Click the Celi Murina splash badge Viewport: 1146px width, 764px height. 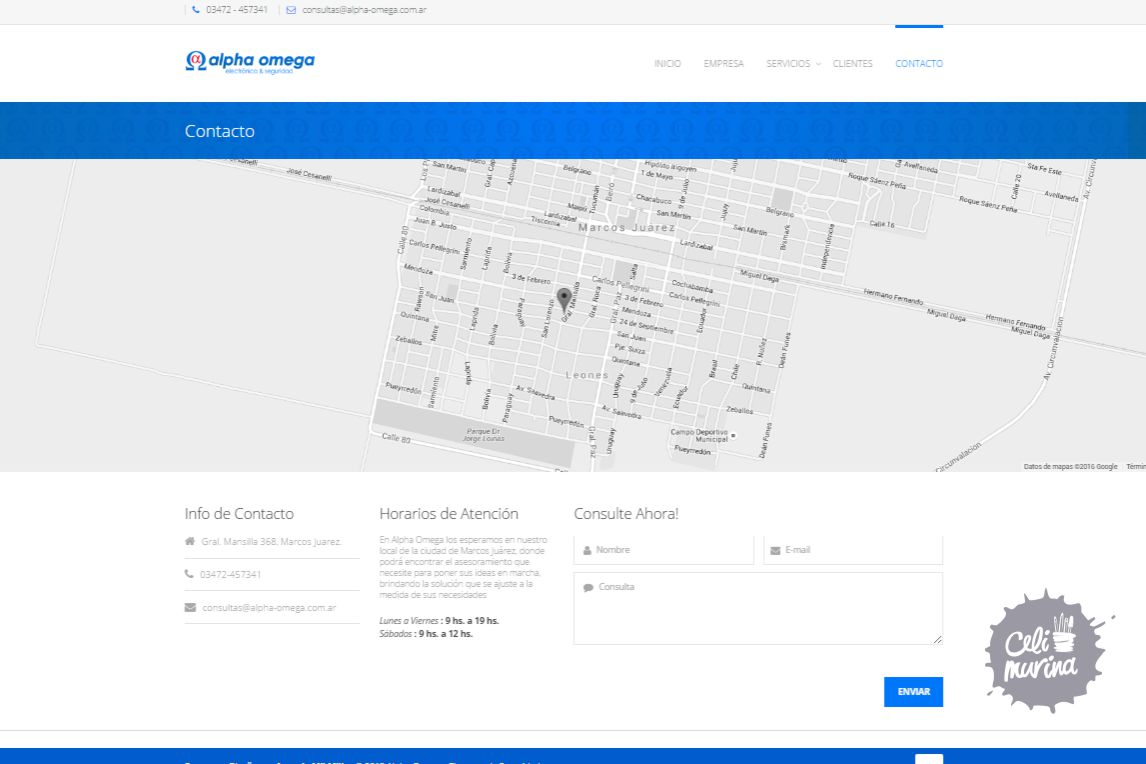[1047, 651]
